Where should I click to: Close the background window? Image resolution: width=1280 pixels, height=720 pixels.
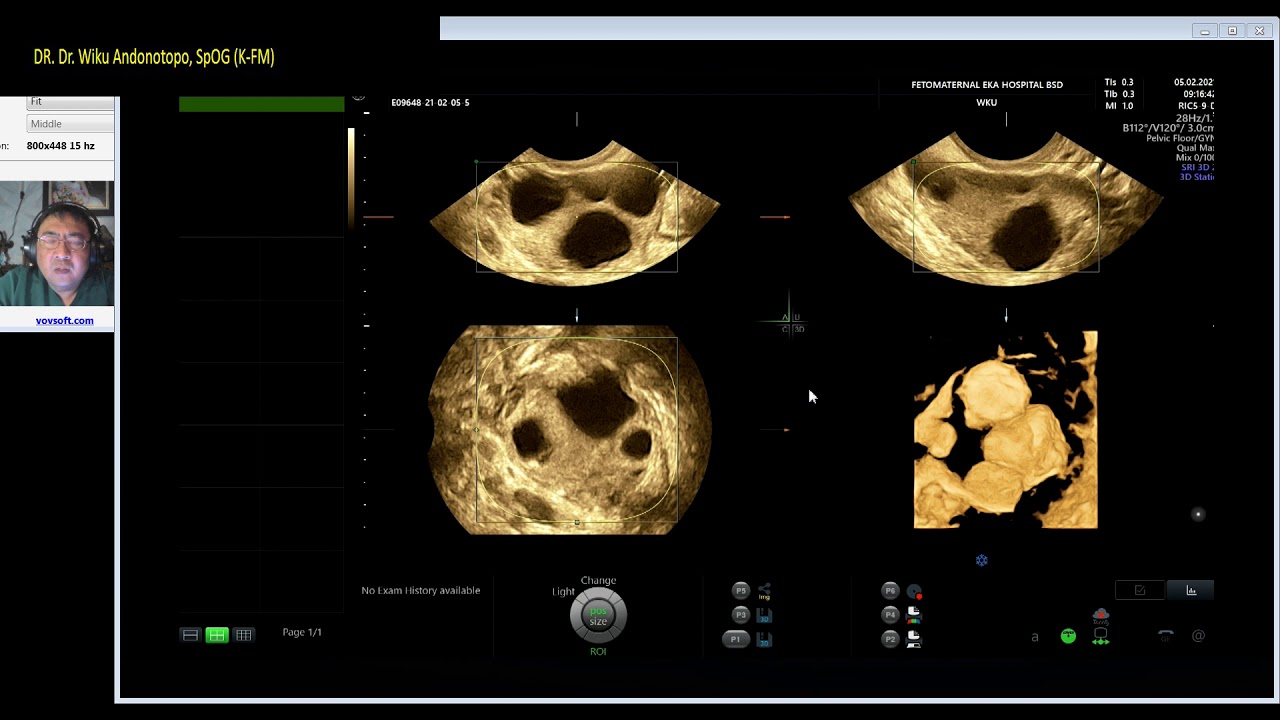(1259, 31)
